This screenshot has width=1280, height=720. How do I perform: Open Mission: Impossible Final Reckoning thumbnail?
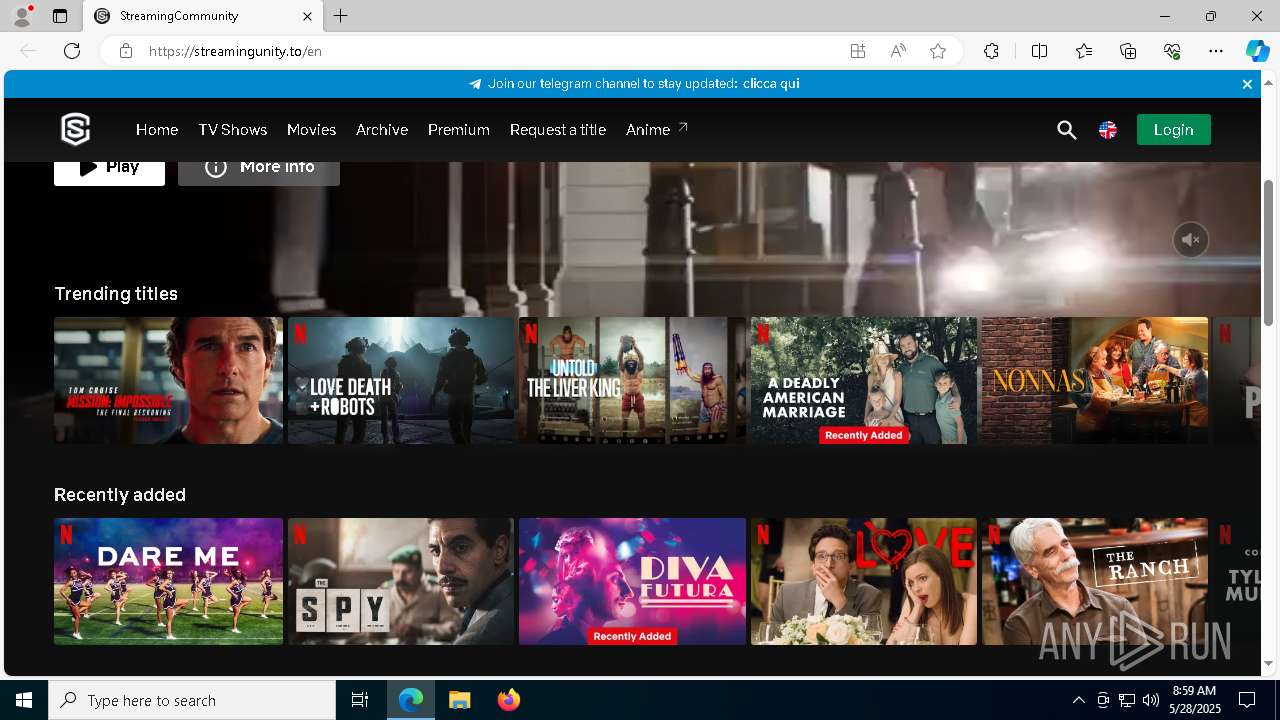click(x=168, y=381)
